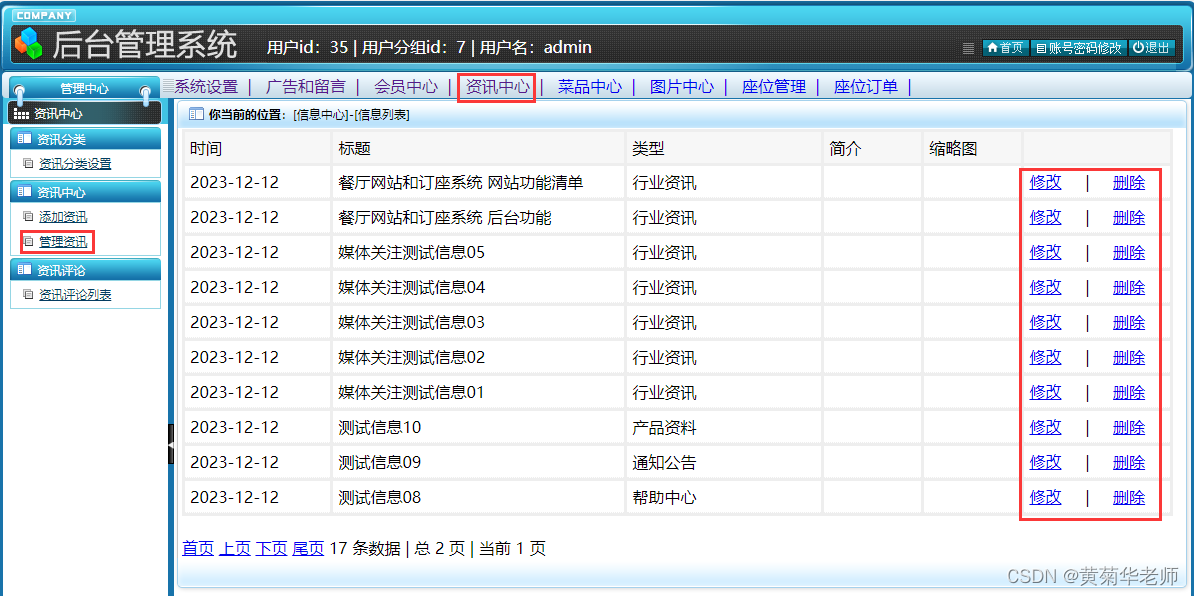Click the panel icon in 资讯分类 header
Viewport: 1194px width, 596px height.
24,139
